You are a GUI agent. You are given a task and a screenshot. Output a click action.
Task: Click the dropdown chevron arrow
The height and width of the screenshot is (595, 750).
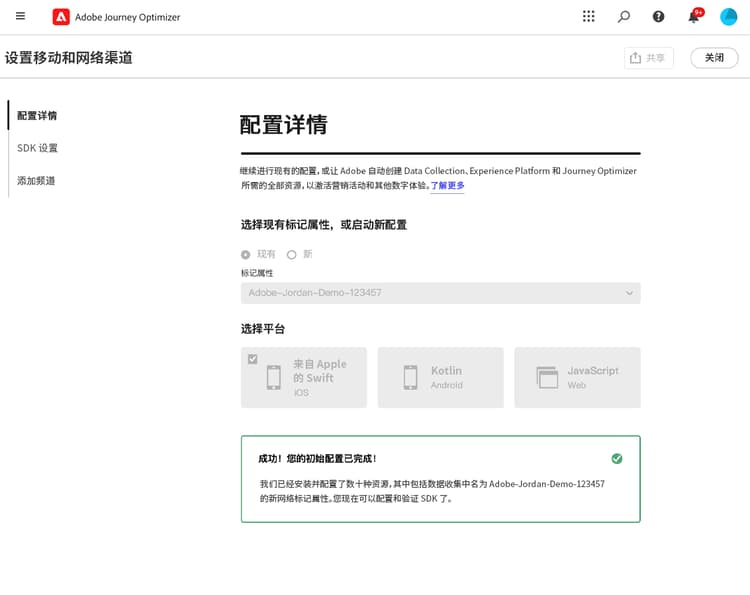(629, 293)
